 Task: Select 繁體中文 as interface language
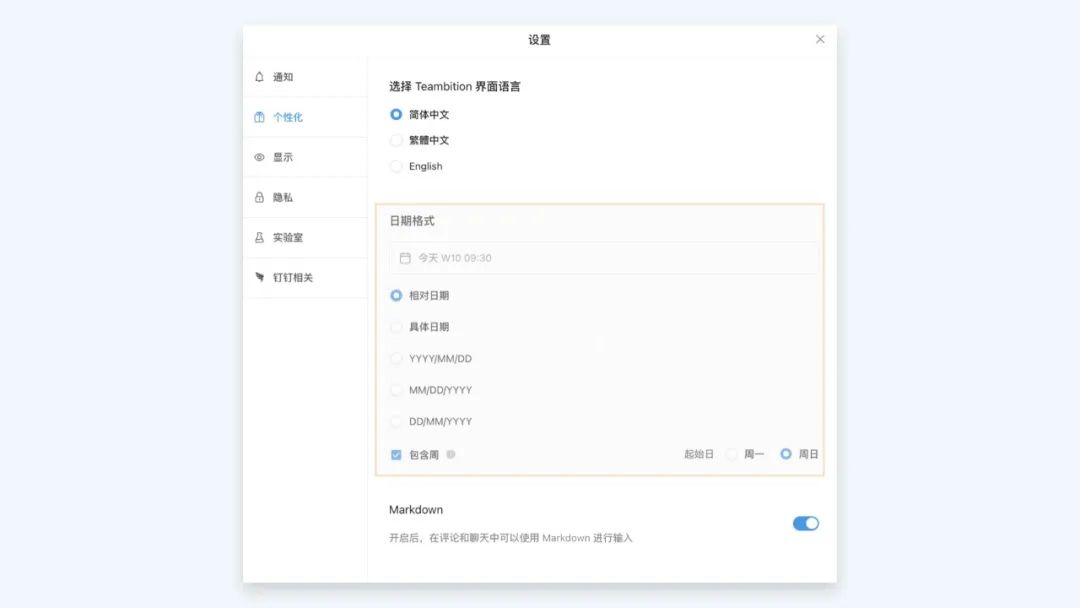coord(396,140)
